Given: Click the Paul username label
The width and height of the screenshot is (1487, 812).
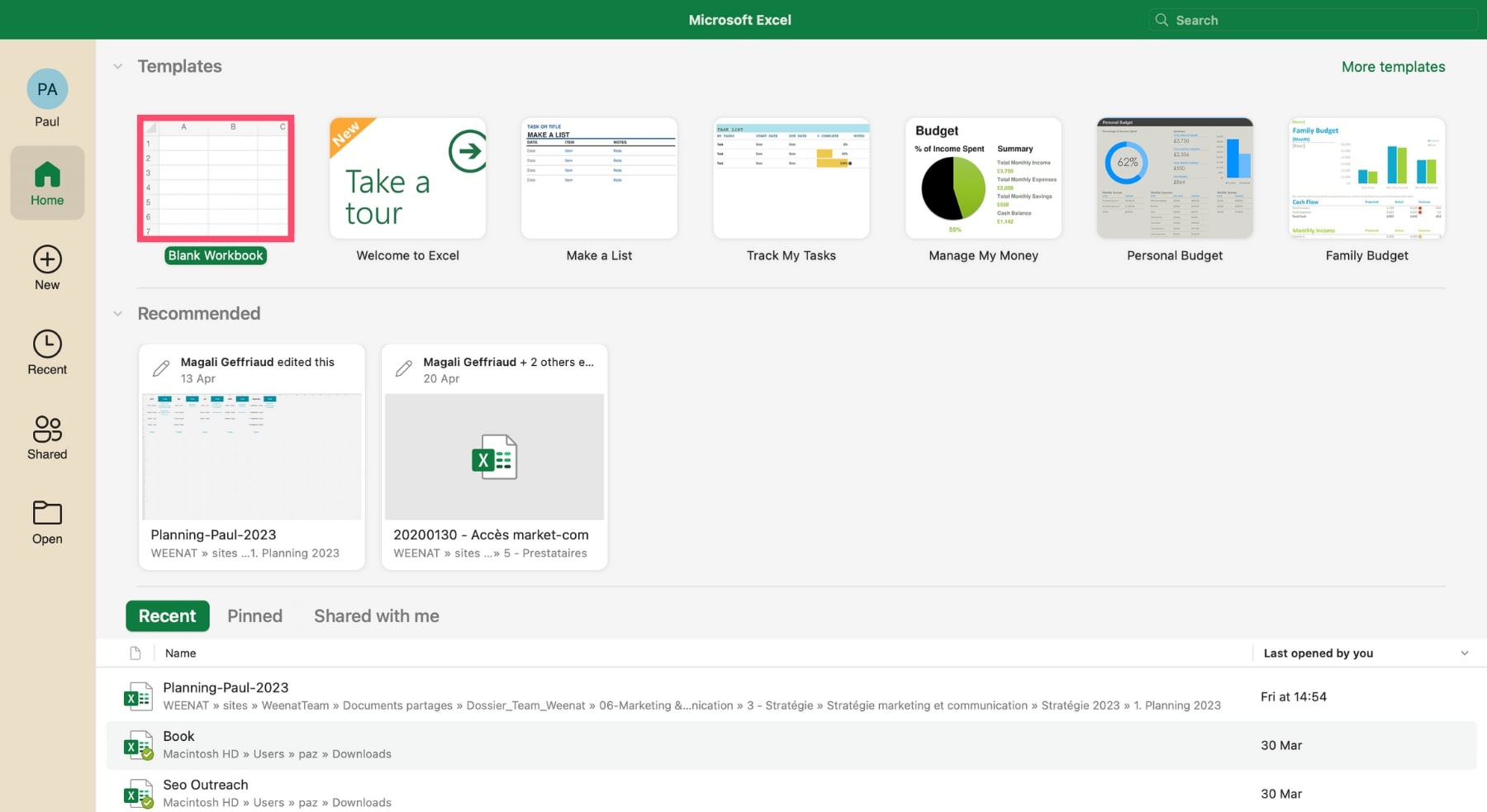Looking at the screenshot, I should point(47,121).
